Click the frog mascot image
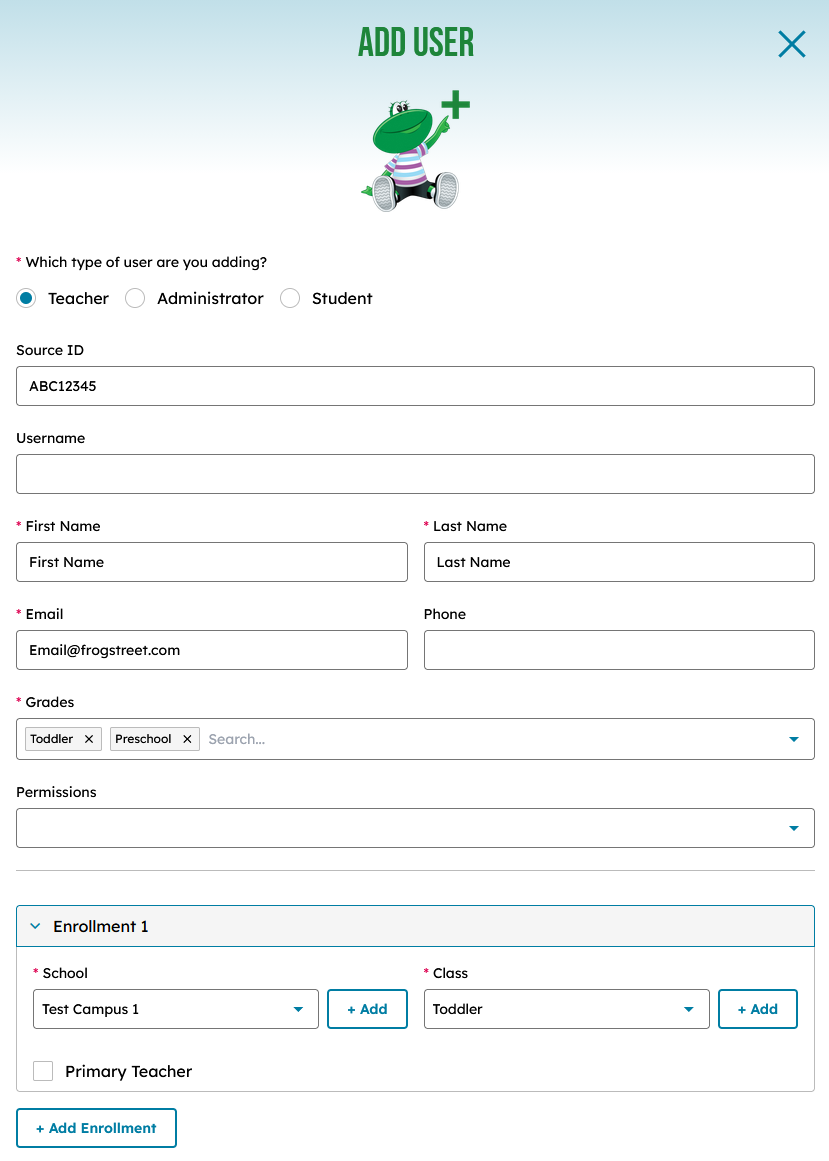Image resolution: width=829 pixels, height=1161 pixels. 414,150
